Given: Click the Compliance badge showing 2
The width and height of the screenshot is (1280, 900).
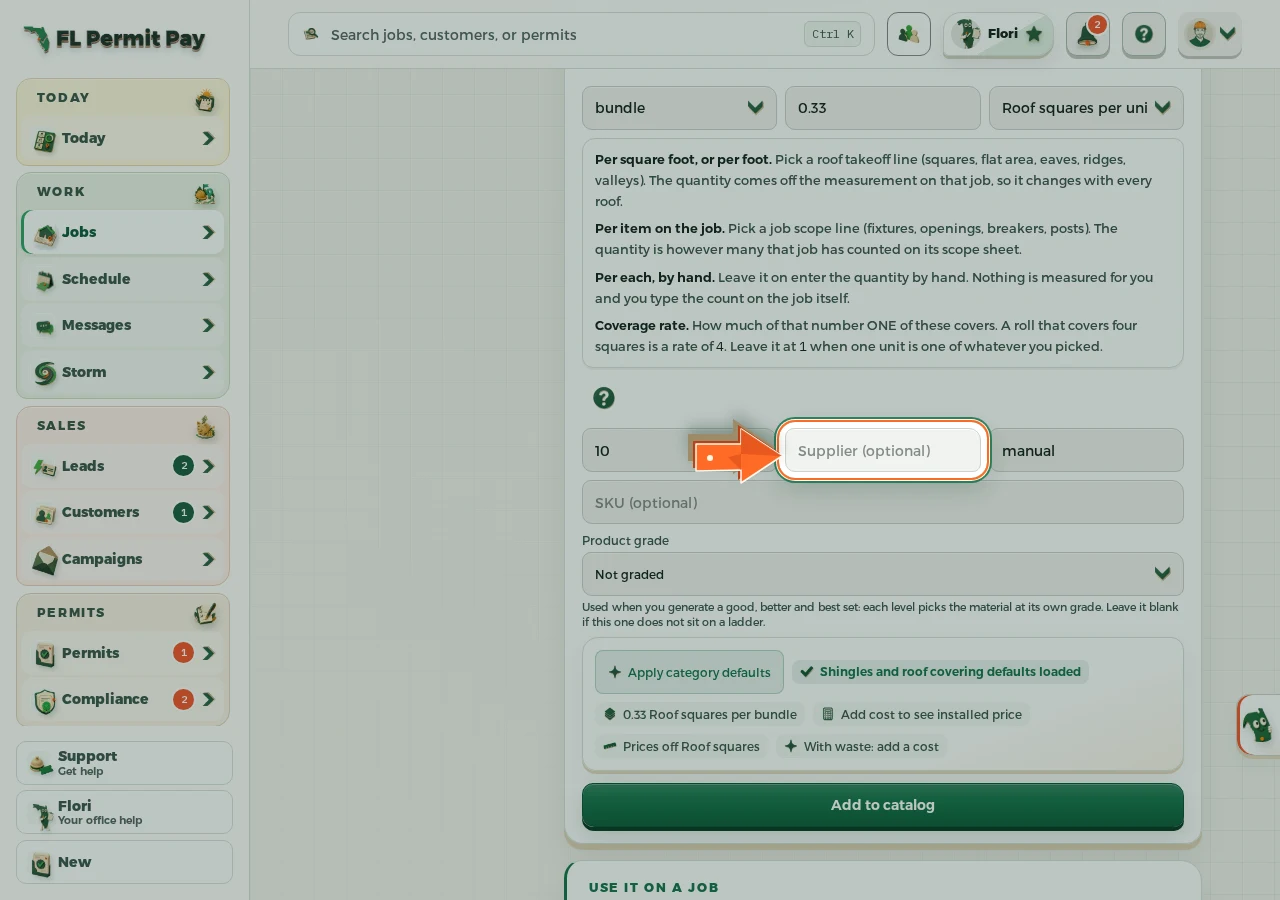Looking at the screenshot, I should point(183,699).
